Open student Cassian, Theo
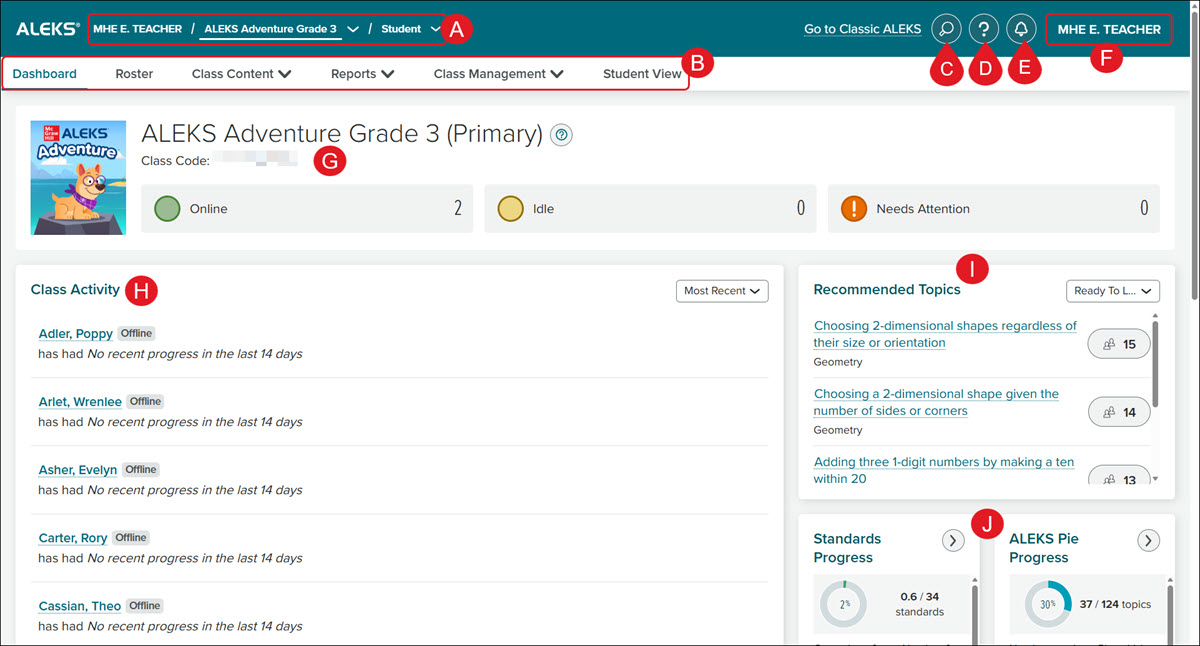Viewport: 1200px width, 646px height. pos(80,606)
